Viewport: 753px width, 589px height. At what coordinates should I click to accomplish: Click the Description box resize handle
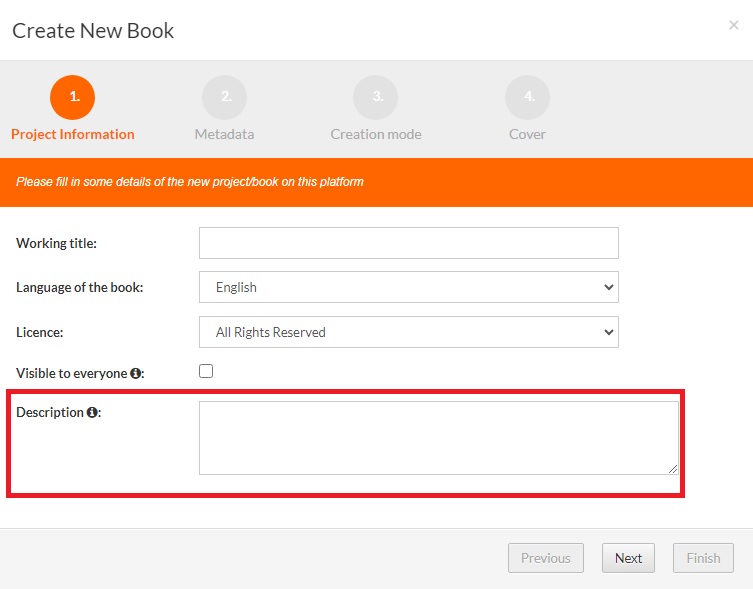tap(673, 469)
